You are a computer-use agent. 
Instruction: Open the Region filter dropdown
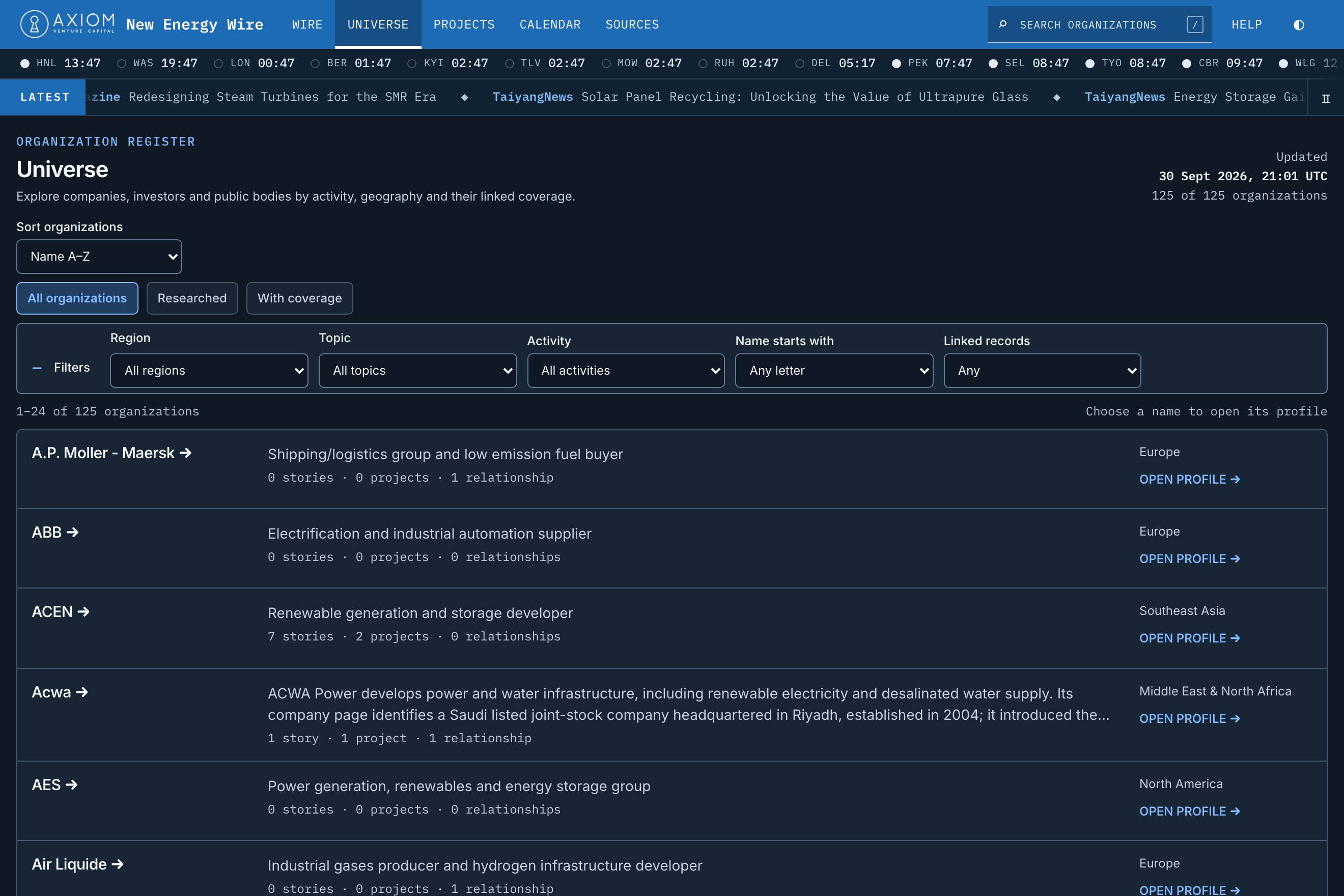tap(209, 370)
